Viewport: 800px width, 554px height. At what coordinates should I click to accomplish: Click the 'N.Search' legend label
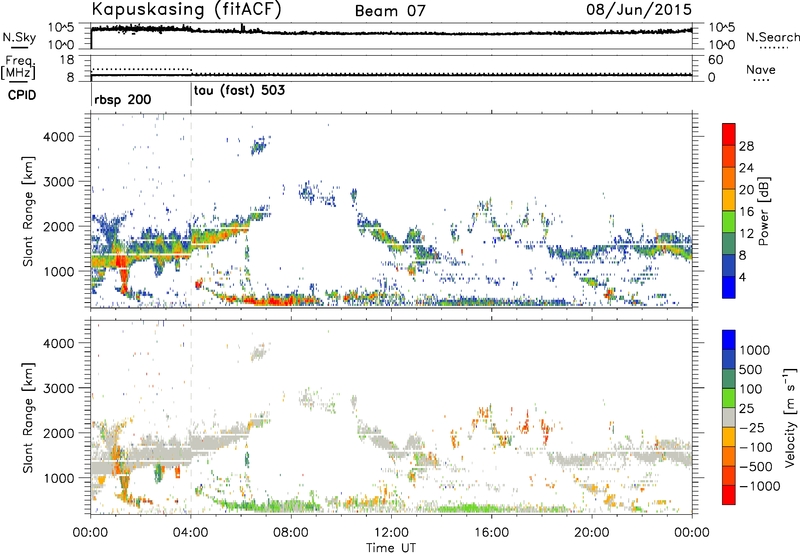click(772, 37)
